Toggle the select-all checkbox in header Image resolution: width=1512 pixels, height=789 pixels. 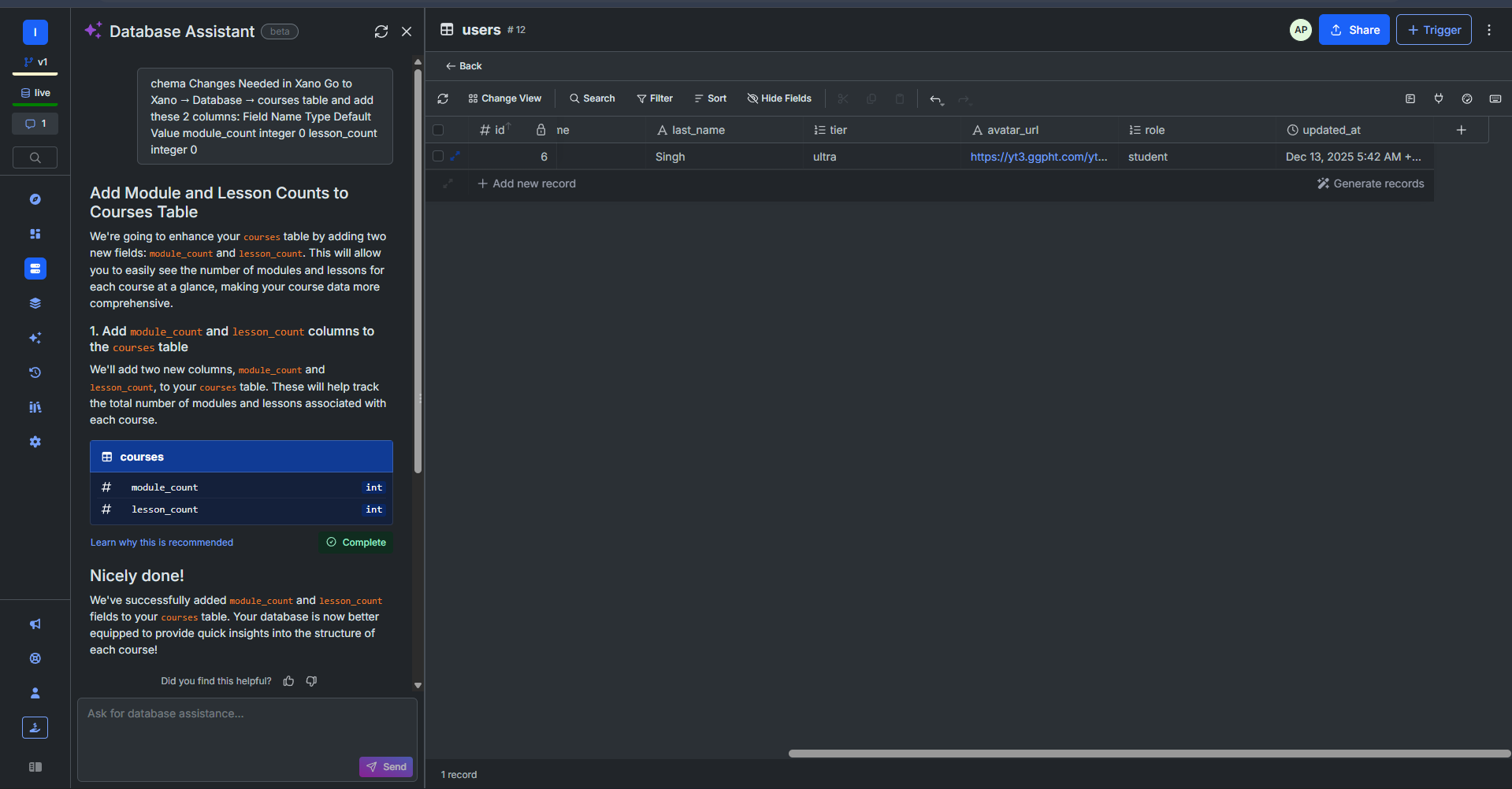[x=438, y=130]
